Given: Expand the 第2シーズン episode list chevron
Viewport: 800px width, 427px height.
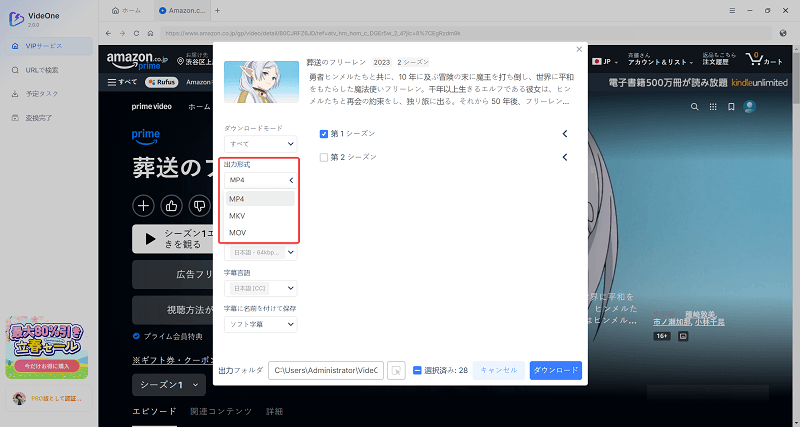Looking at the screenshot, I should click(565, 157).
